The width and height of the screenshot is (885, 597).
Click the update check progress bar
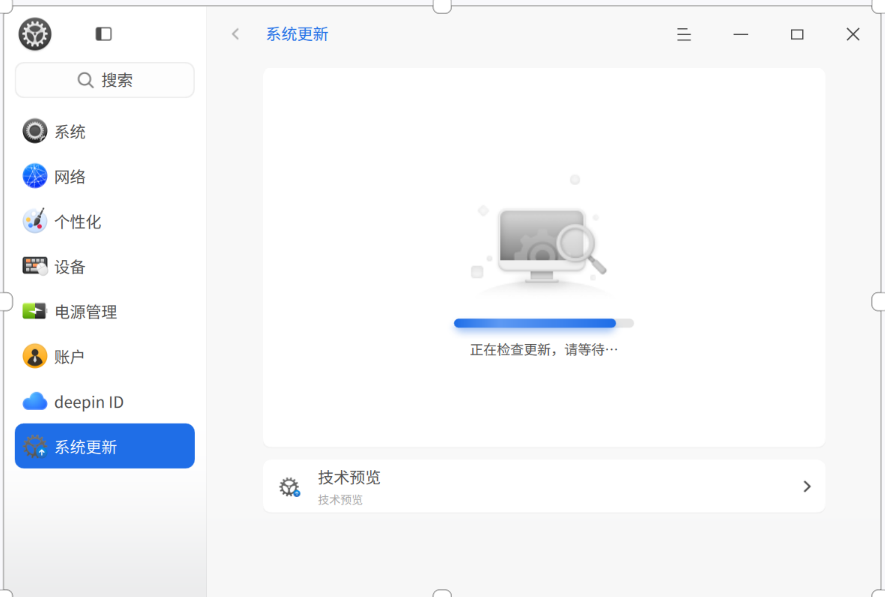[544, 323]
